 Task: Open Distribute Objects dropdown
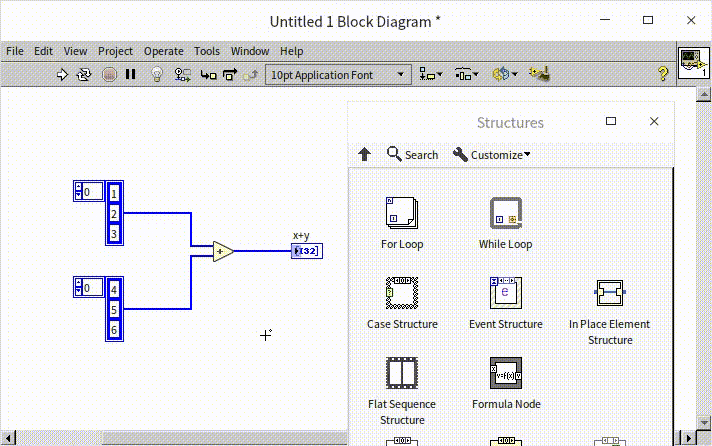click(467, 74)
